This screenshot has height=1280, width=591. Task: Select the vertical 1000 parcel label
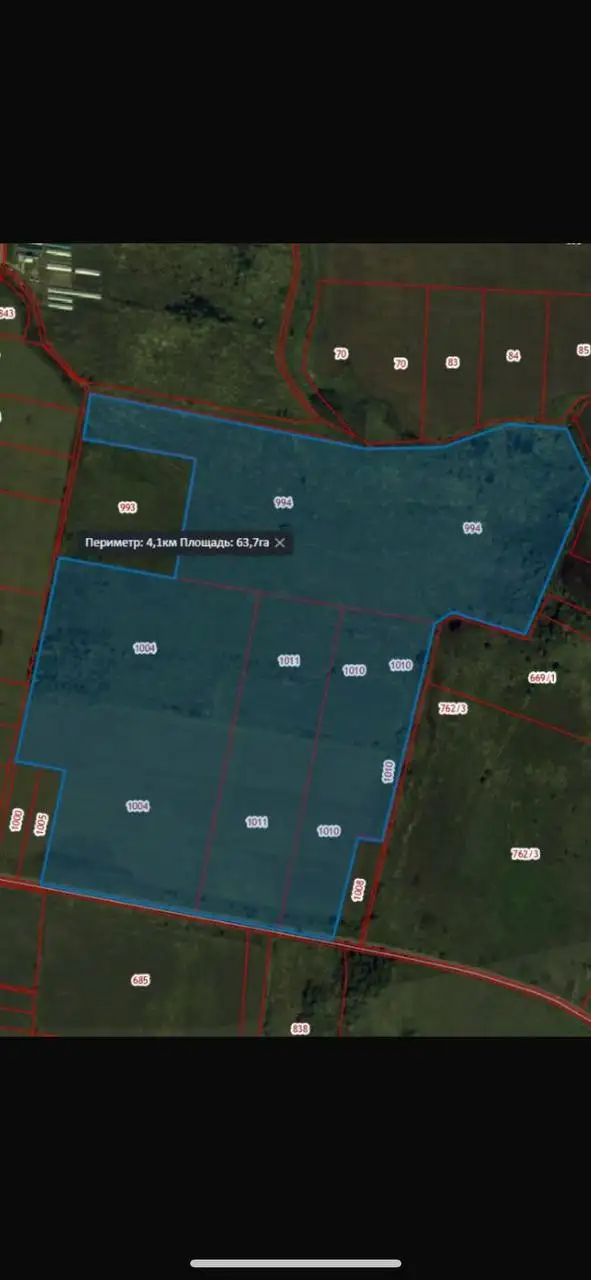coord(16,820)
